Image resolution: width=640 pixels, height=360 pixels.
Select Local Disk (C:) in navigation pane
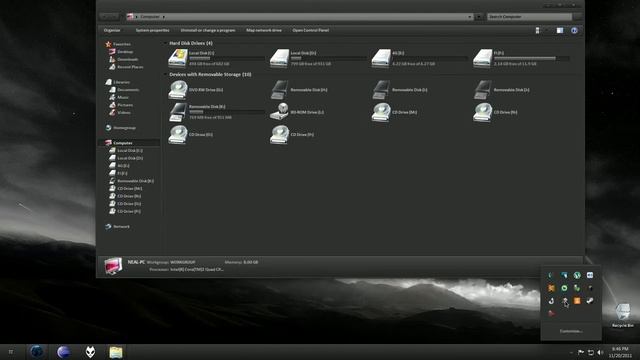point(130,151)
